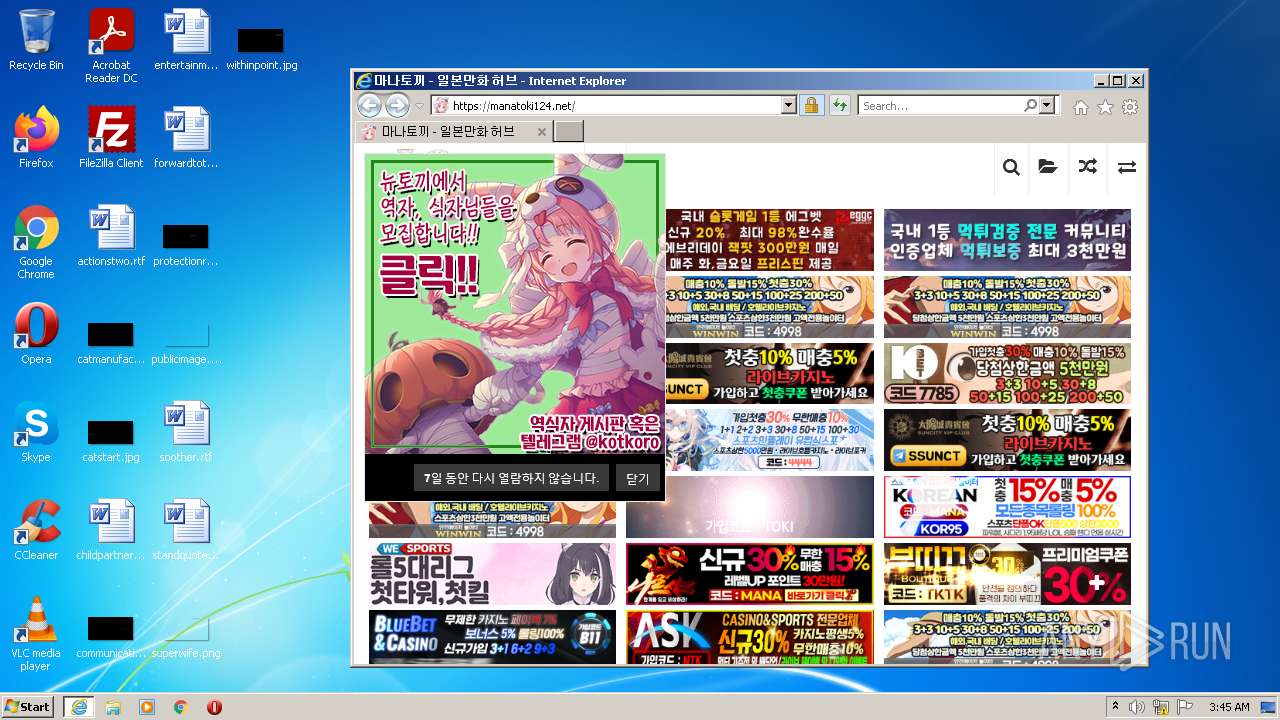Click the Search... input box

tap(940, 105)
